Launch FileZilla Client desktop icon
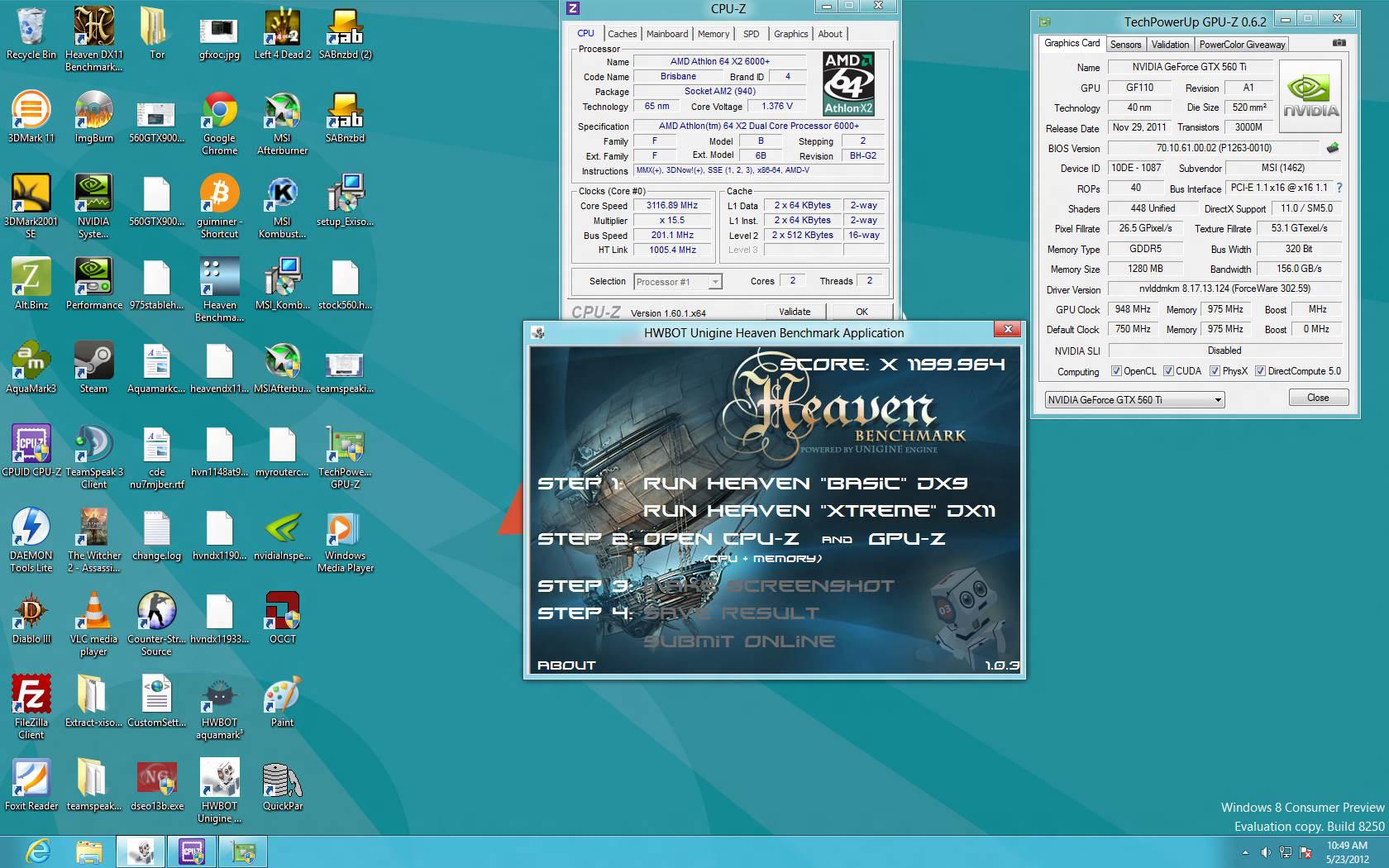This screenshot has height=868, width=1389. pos(31,707)
